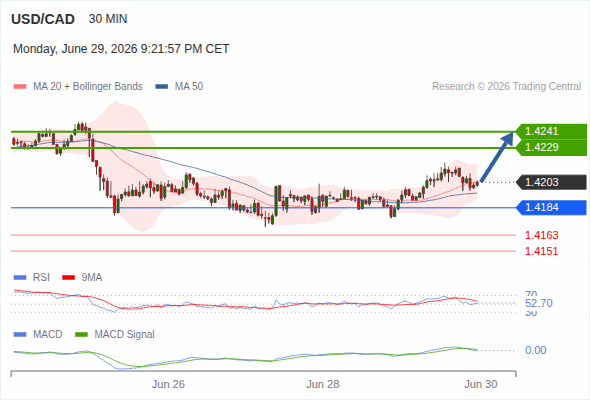Click the Trading Central research credit text

(x=506, y=87)
